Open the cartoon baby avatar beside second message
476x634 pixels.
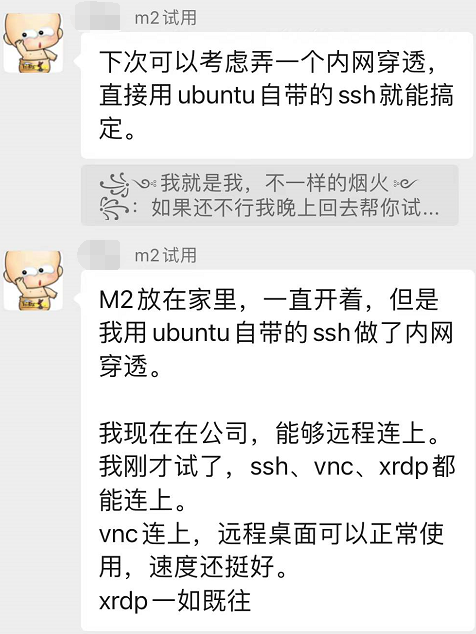coord(33,280)
